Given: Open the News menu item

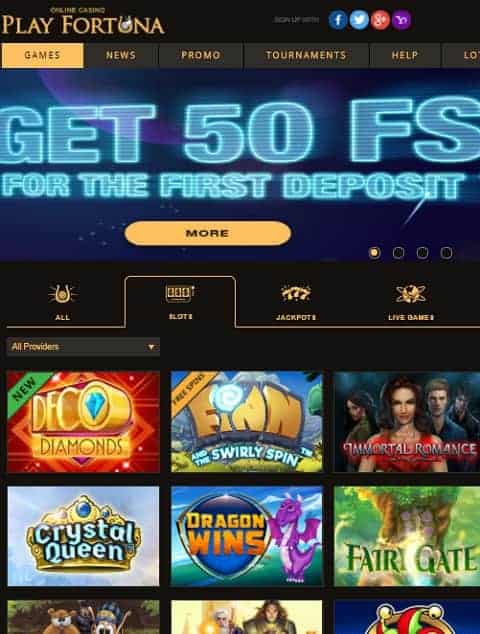Looking at the screenshot, I should coord(121,55).
